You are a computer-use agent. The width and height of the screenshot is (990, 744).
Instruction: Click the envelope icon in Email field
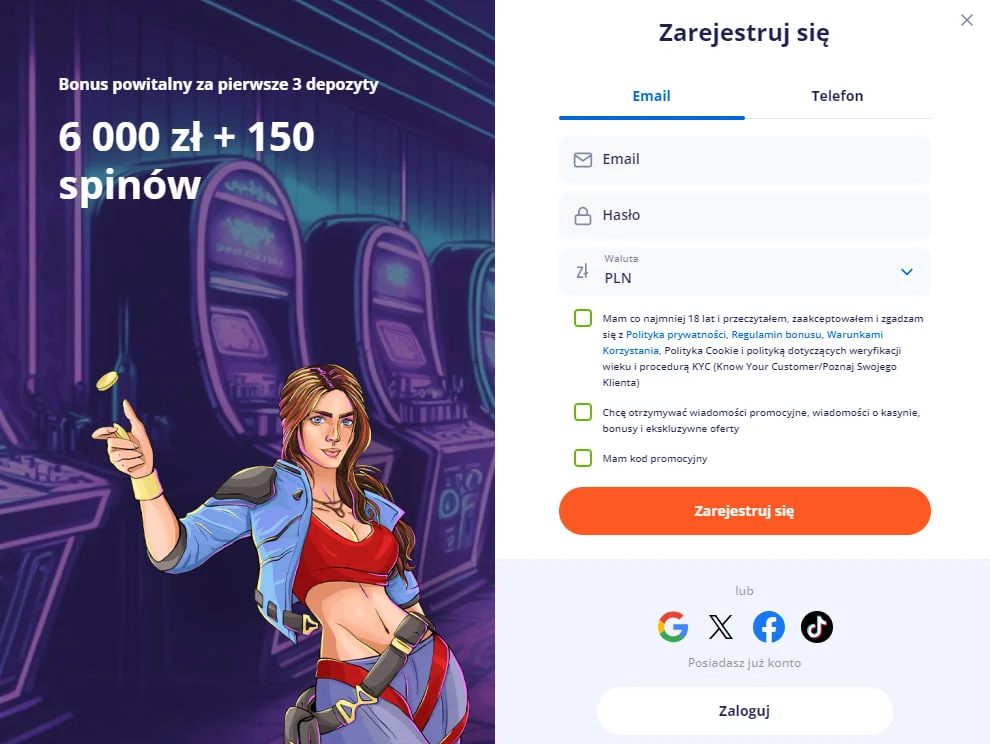click(x=583, y=160)
